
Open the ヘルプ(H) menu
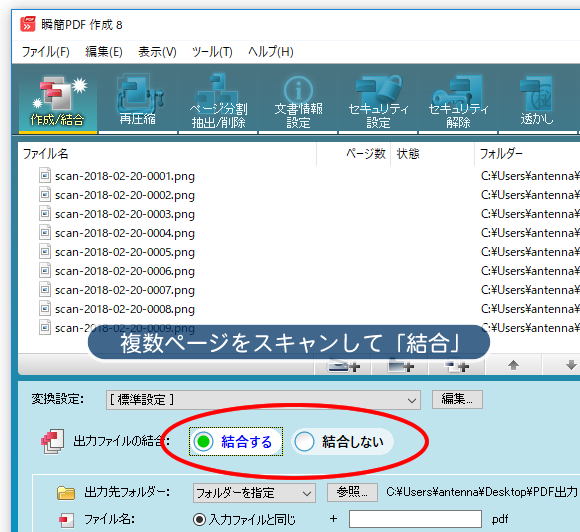point(271,52)
